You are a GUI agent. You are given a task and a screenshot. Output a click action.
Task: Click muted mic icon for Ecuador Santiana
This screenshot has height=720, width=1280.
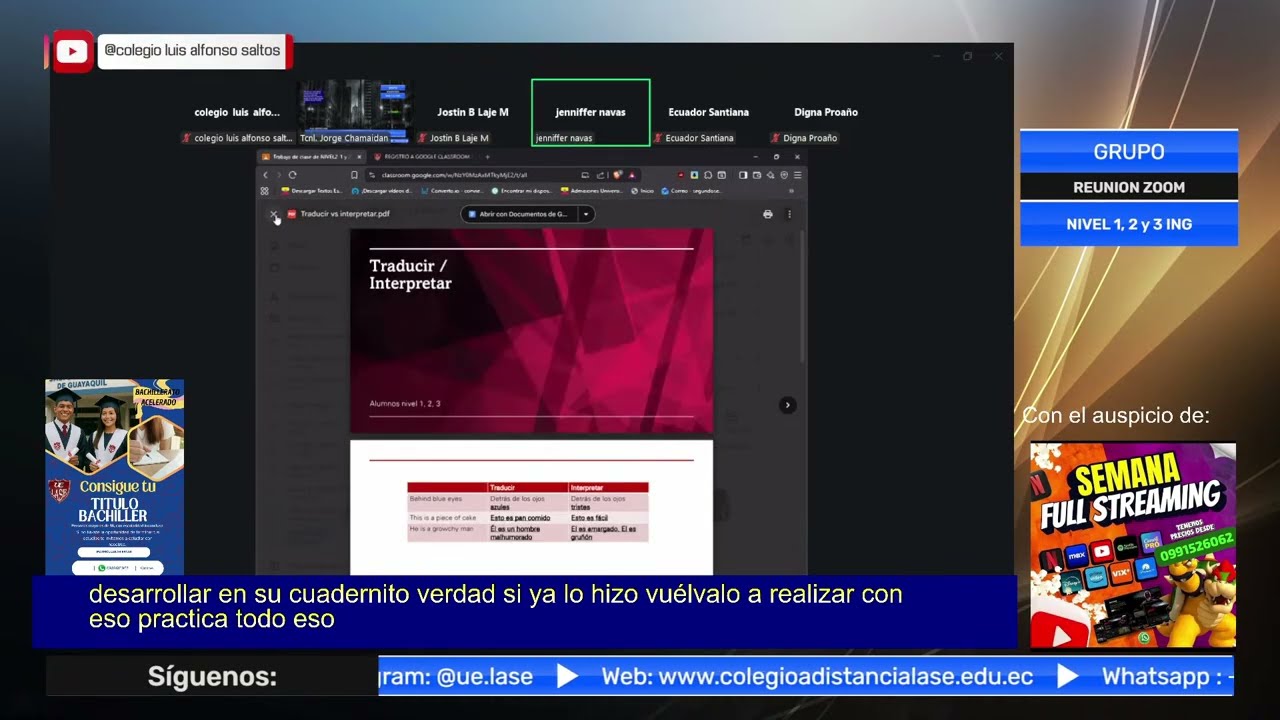[x=659, y=138]
